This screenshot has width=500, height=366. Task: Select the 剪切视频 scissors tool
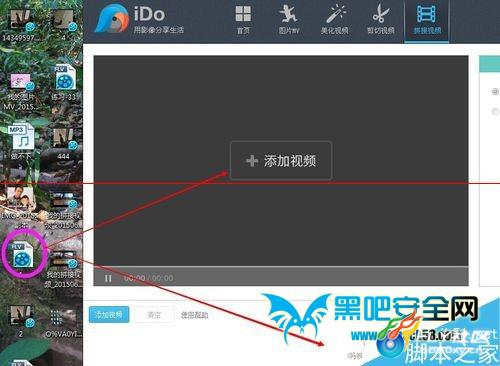coord(381,19)
